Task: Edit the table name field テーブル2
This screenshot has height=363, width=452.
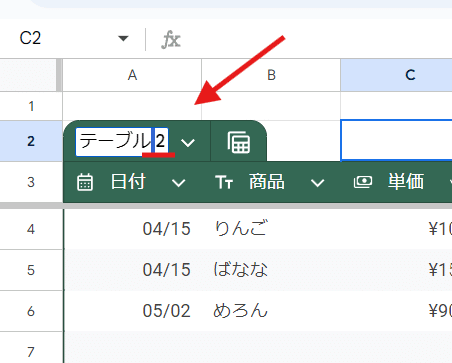Action: (122, 142)
